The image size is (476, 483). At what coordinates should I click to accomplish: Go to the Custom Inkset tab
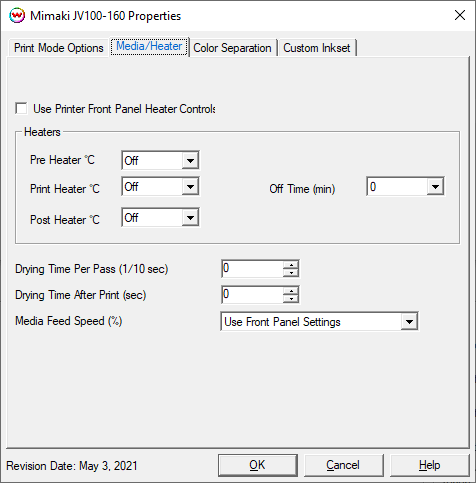point(317,48)
